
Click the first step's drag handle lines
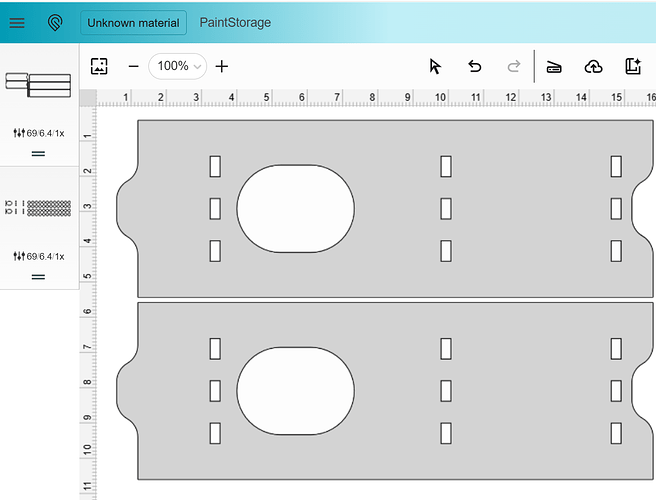pos(38,154)
